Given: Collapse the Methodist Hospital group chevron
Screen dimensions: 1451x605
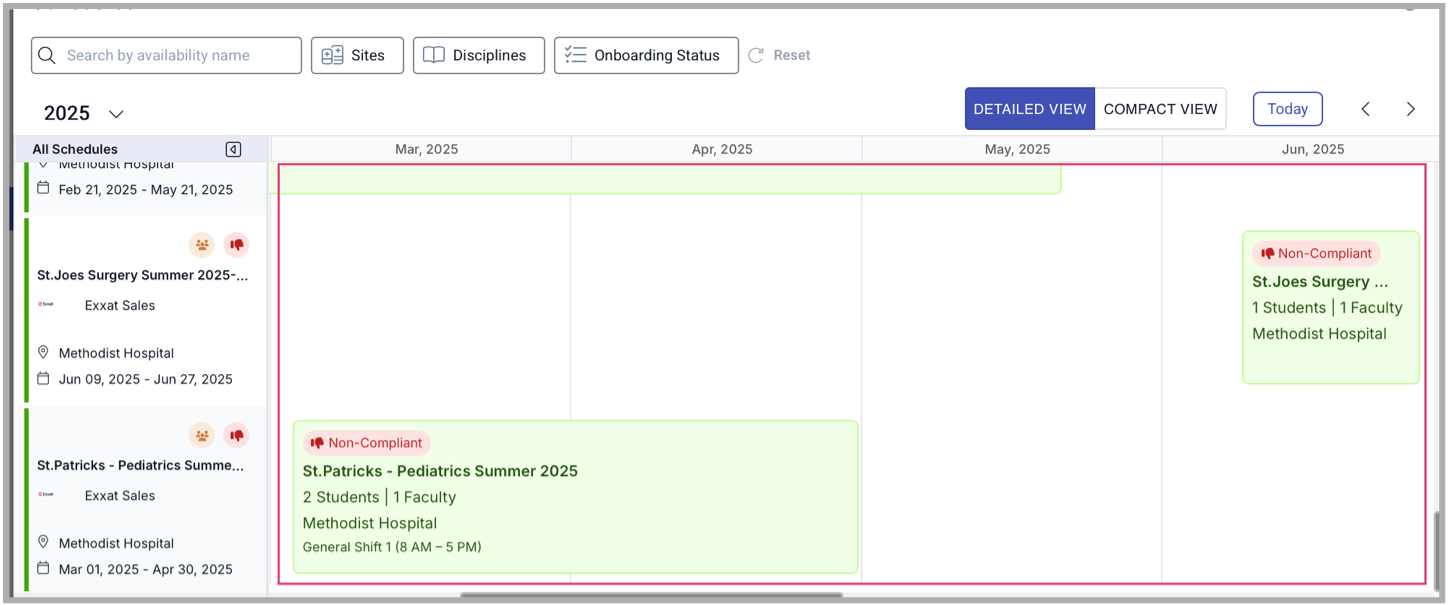Looking at the screenshot, I should [43, 165].
